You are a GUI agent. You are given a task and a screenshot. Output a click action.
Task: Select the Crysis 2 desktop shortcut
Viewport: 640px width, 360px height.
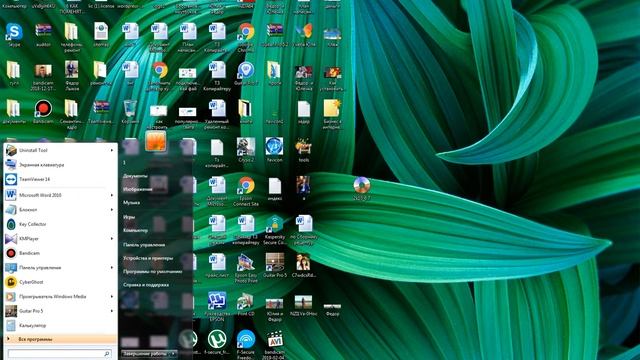tap(246, 150)
